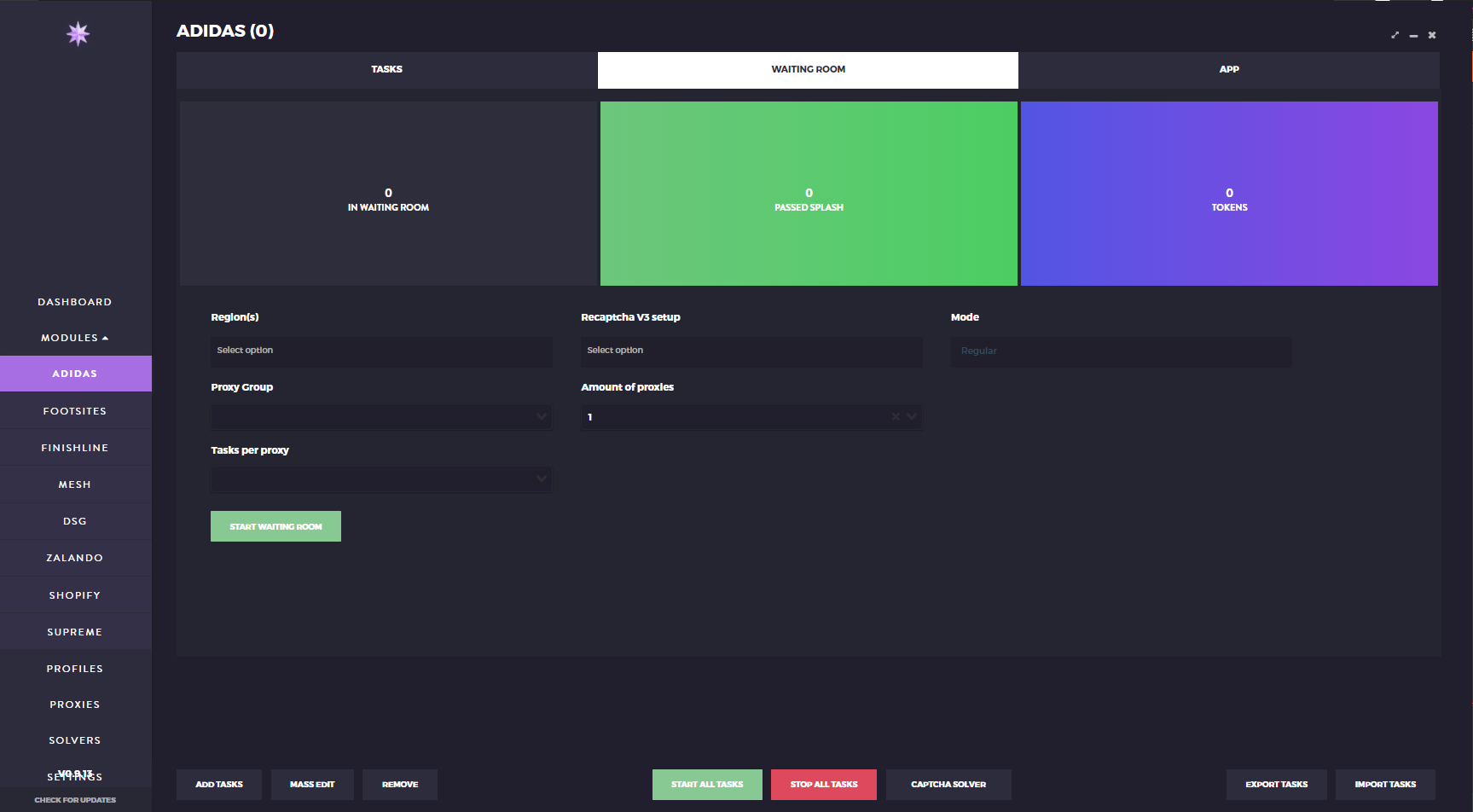Open the Recaptcha V3 setup select field
The image size is (1473, 812).
coord(751,351)
